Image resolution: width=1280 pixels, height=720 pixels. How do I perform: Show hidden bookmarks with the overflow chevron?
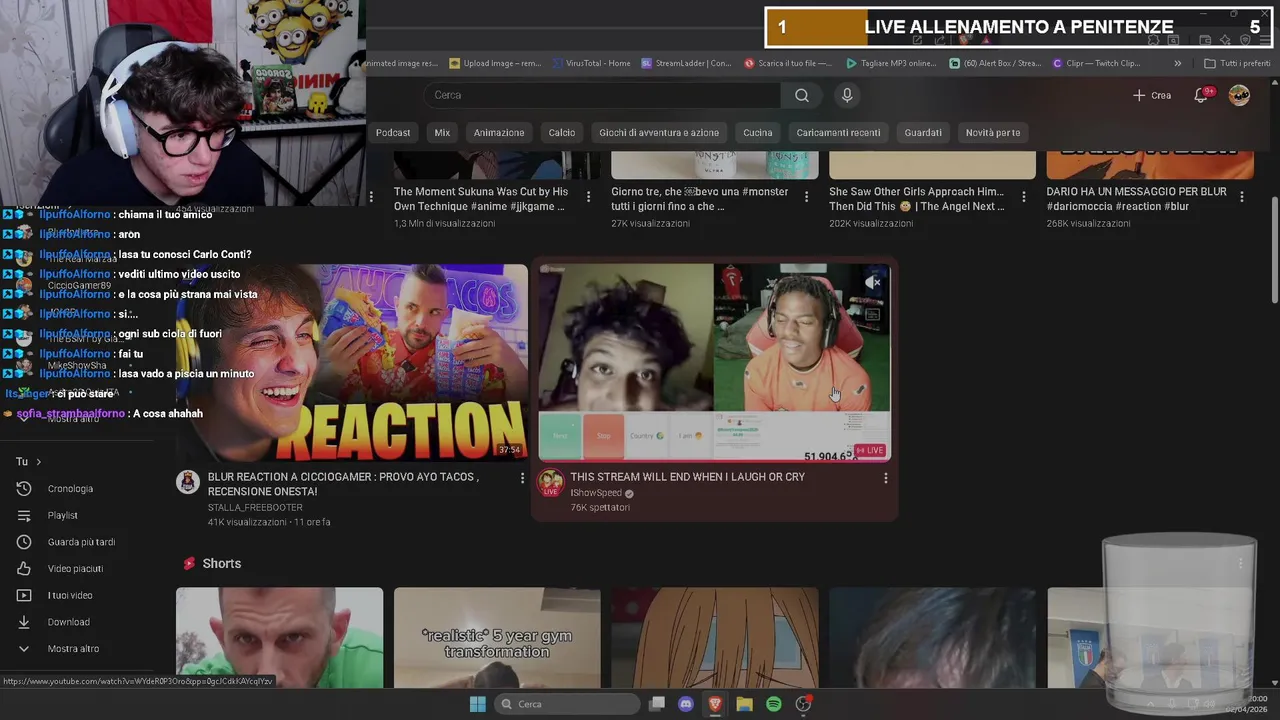pos(1177,63)
